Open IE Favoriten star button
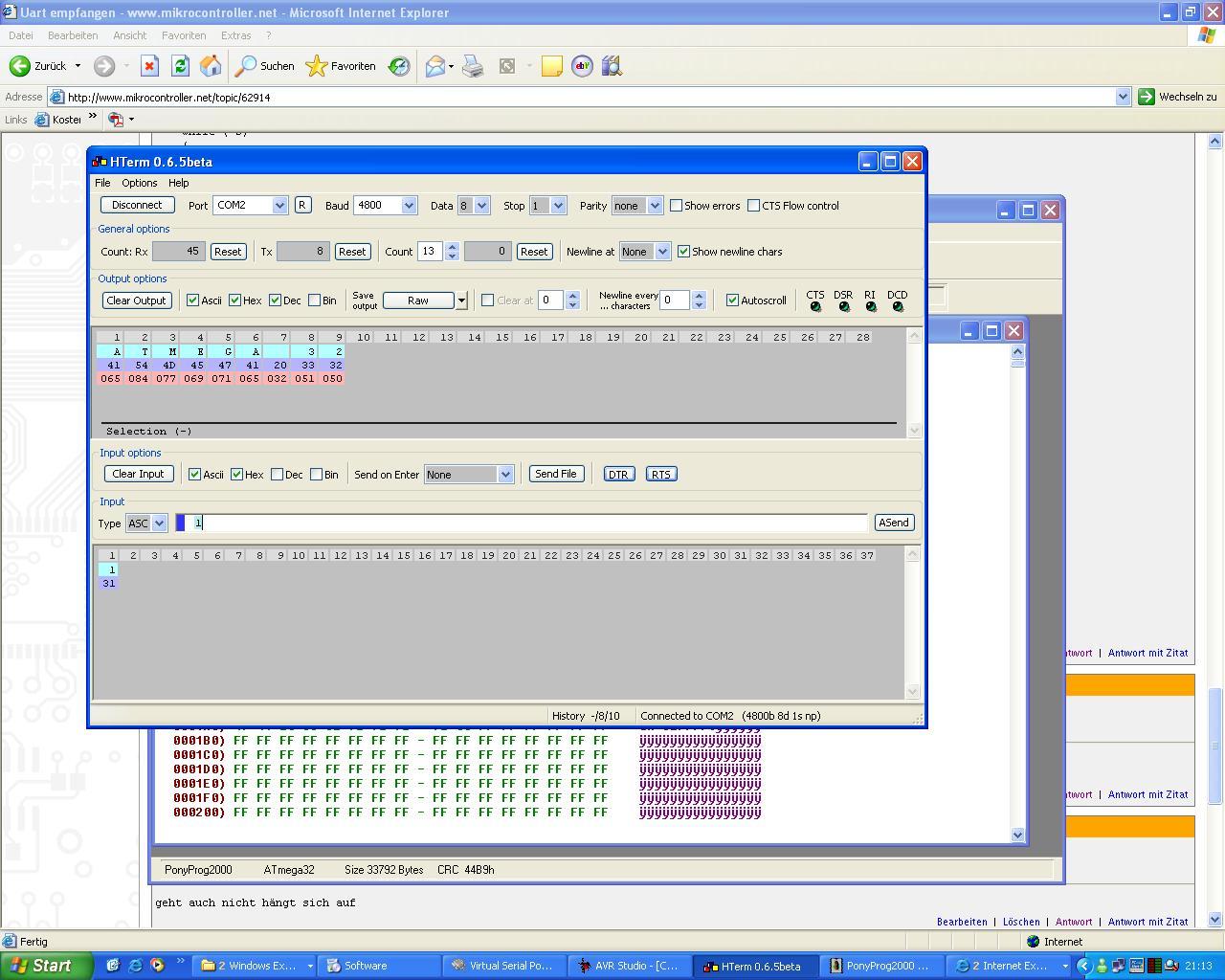This screenshot has height=980, width=1225. [341, 66]
